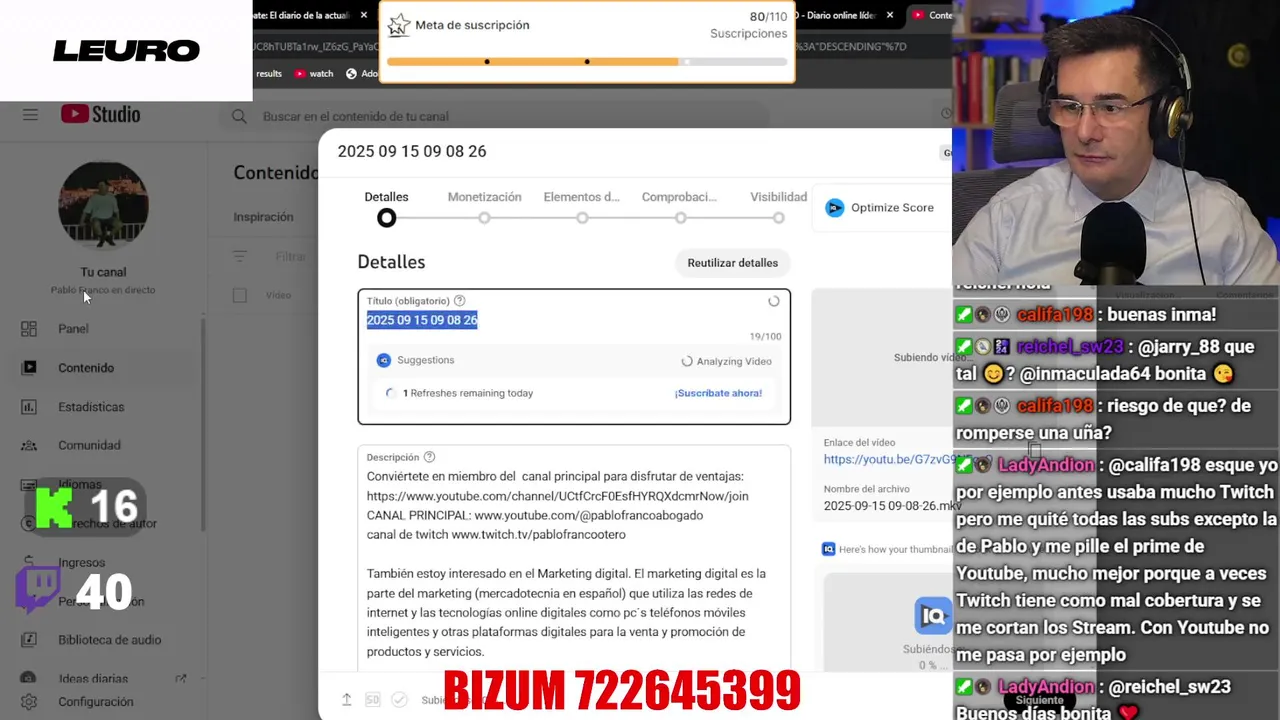Image resolution: width=1280 pixels, height=720 pixels.
Task: Go to the Comprobaciones step
Action: [680, 208]
